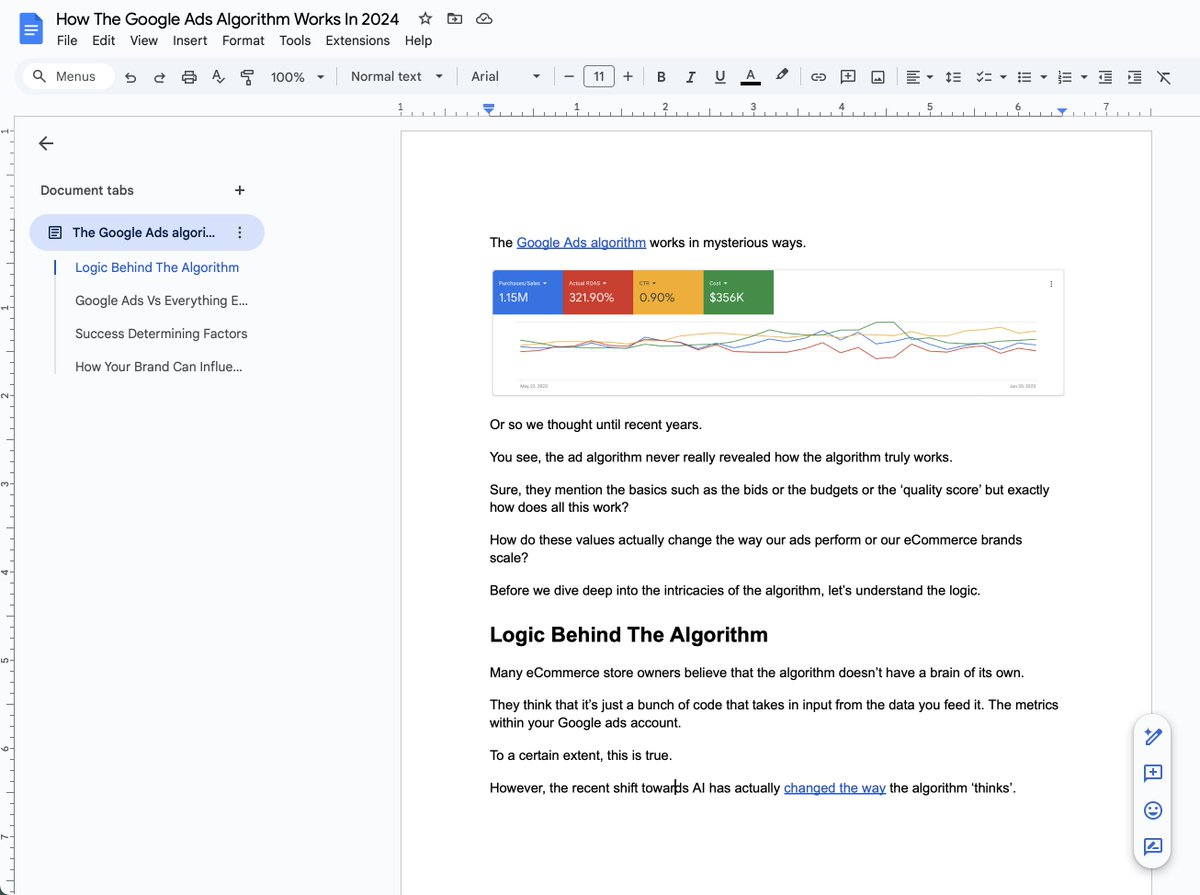Click the Google Docs home icon
1200x895 pixels.
(x=31, y=29)
